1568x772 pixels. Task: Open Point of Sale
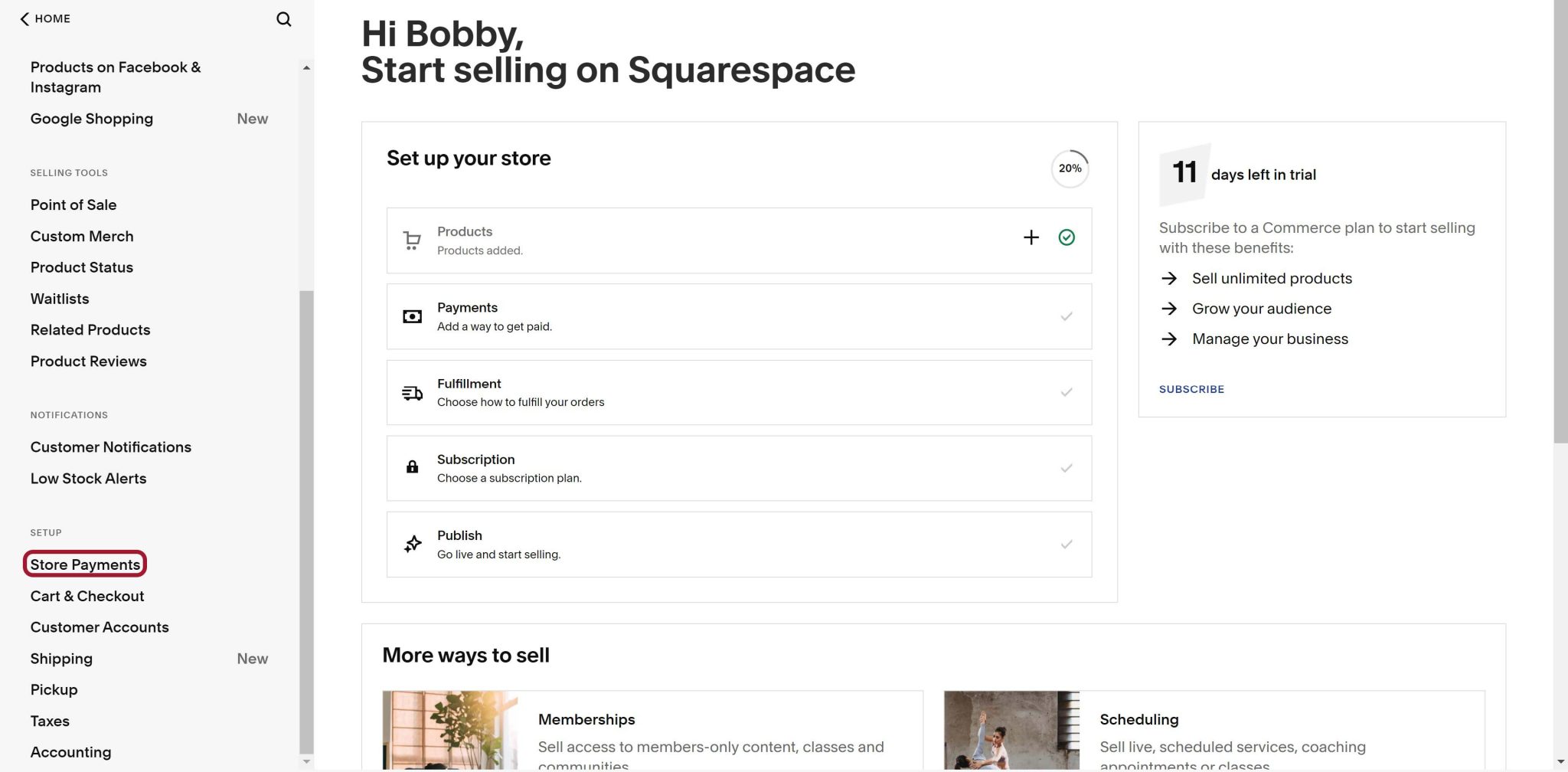(x=73, y=204)
